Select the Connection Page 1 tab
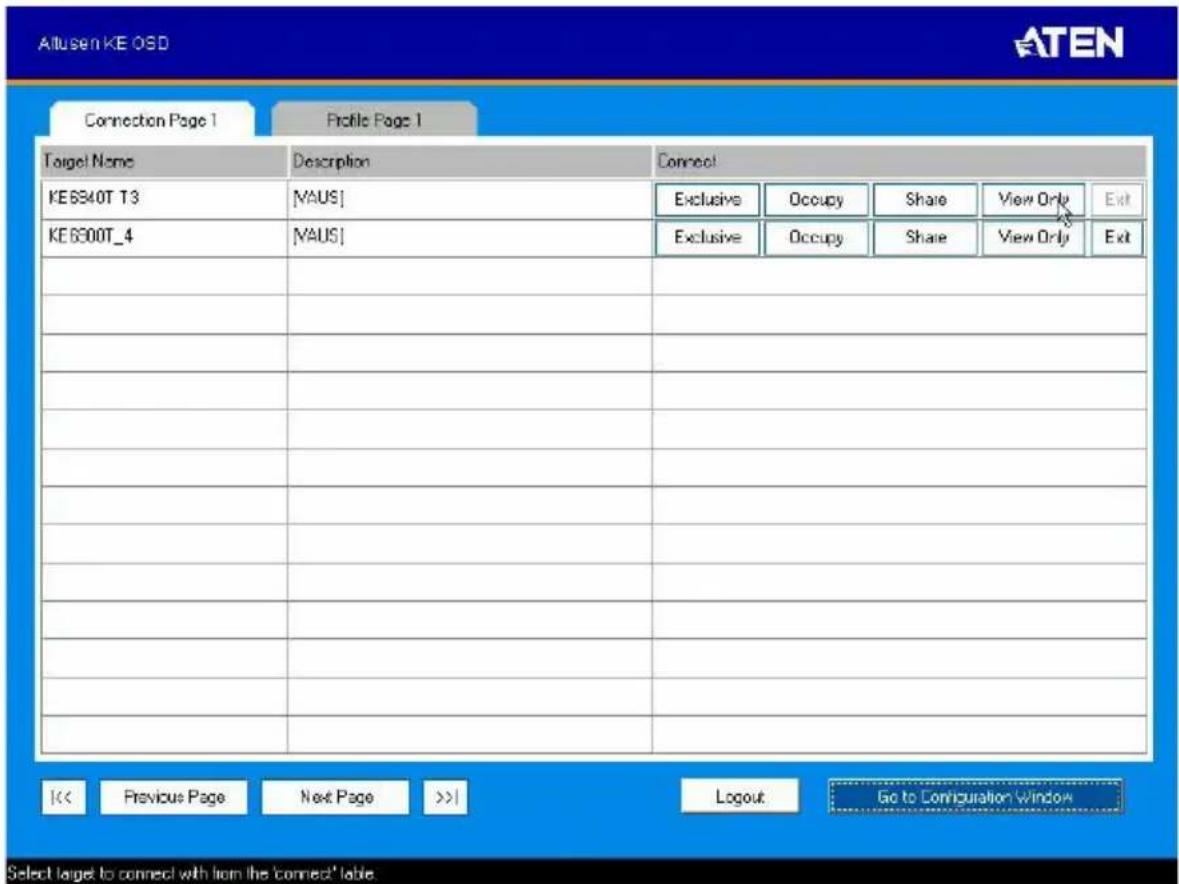Viewport: 1179px width, 884px height. [x=151, y=120]
